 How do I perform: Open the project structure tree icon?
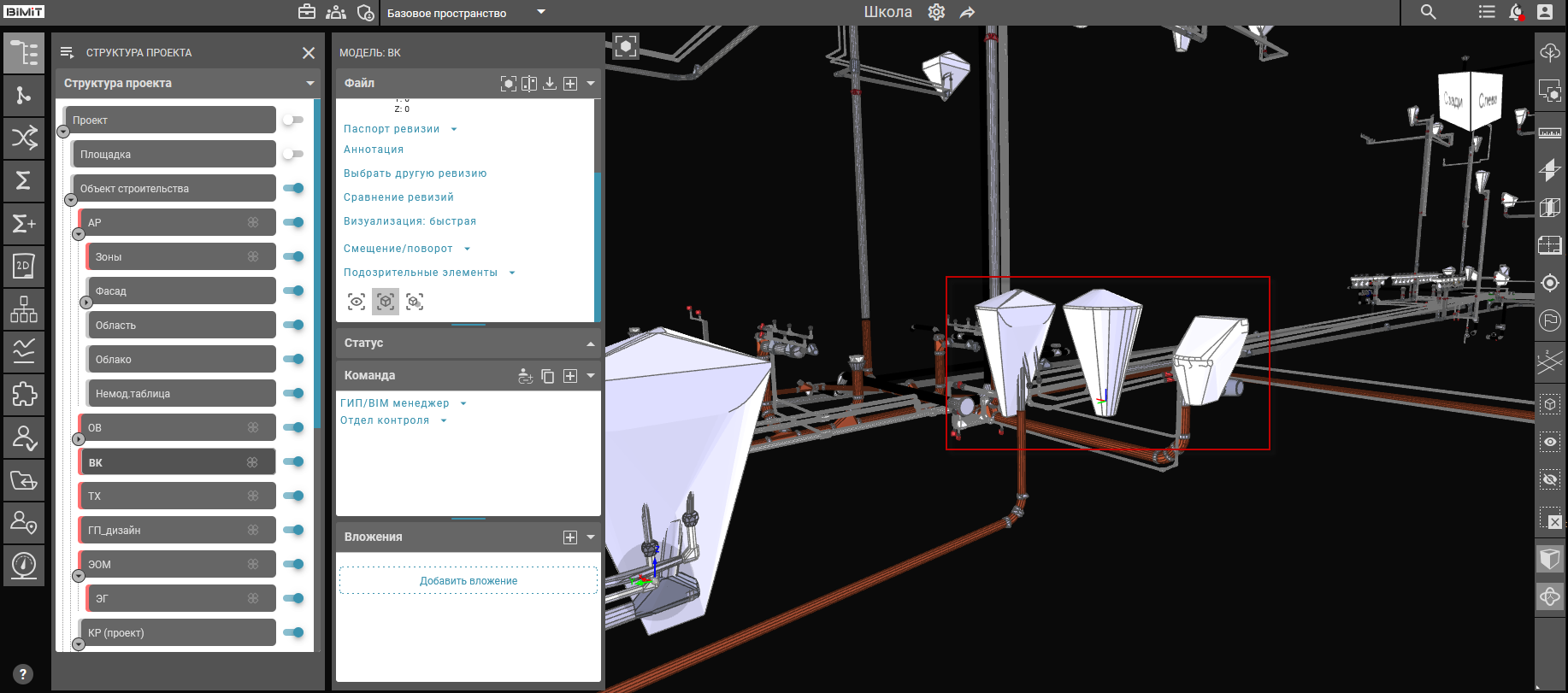pyautogui.click(x=23, y=53)
